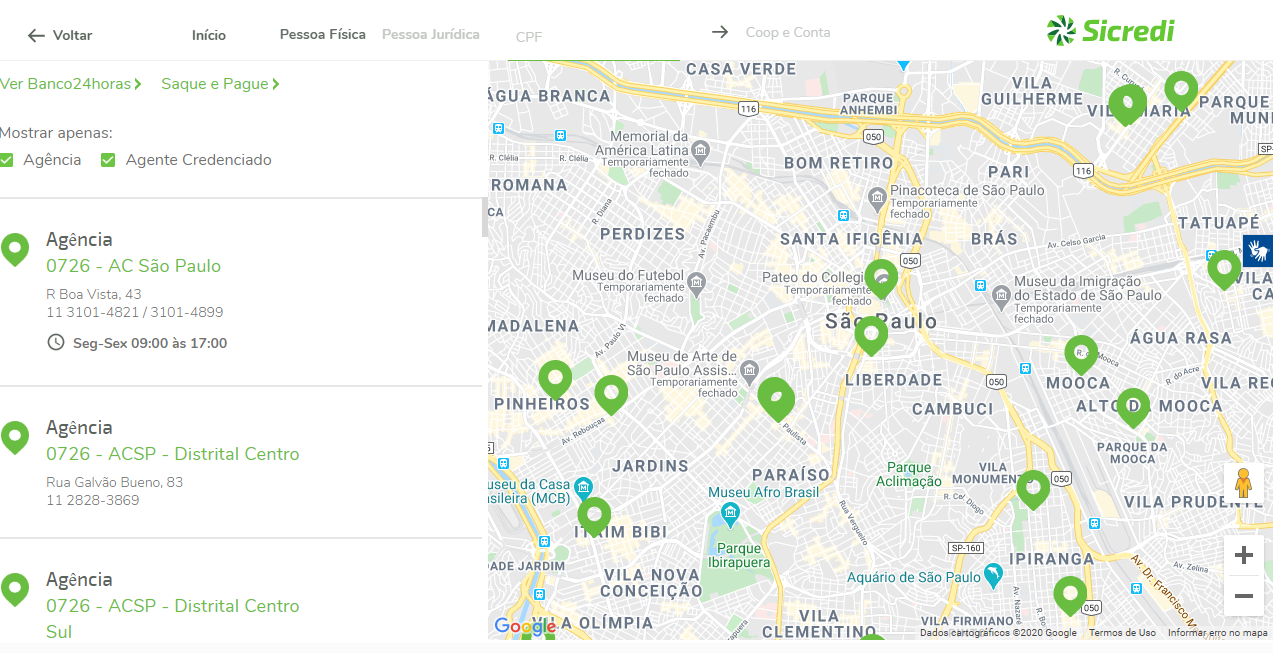The width and height of the screenshot is (1273, 653).
Task: Click the pin icon beside AC São Paulo
Action: [15, 249]
